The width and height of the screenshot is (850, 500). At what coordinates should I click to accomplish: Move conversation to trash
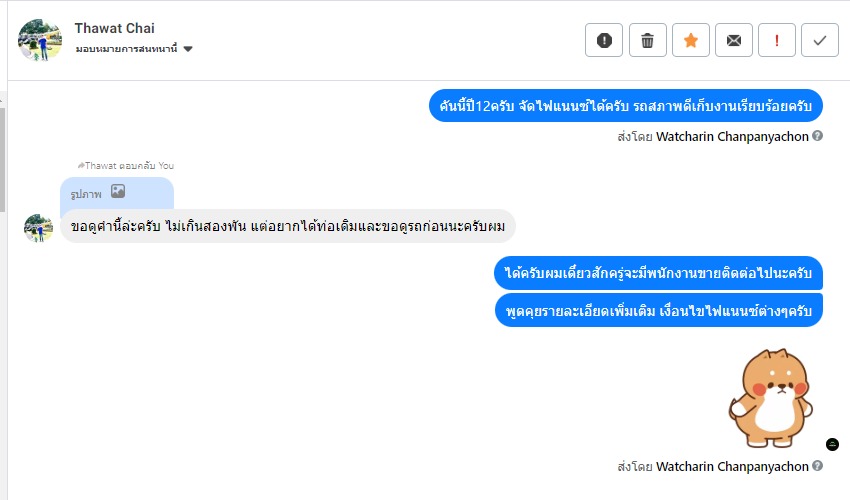[647, 40]
